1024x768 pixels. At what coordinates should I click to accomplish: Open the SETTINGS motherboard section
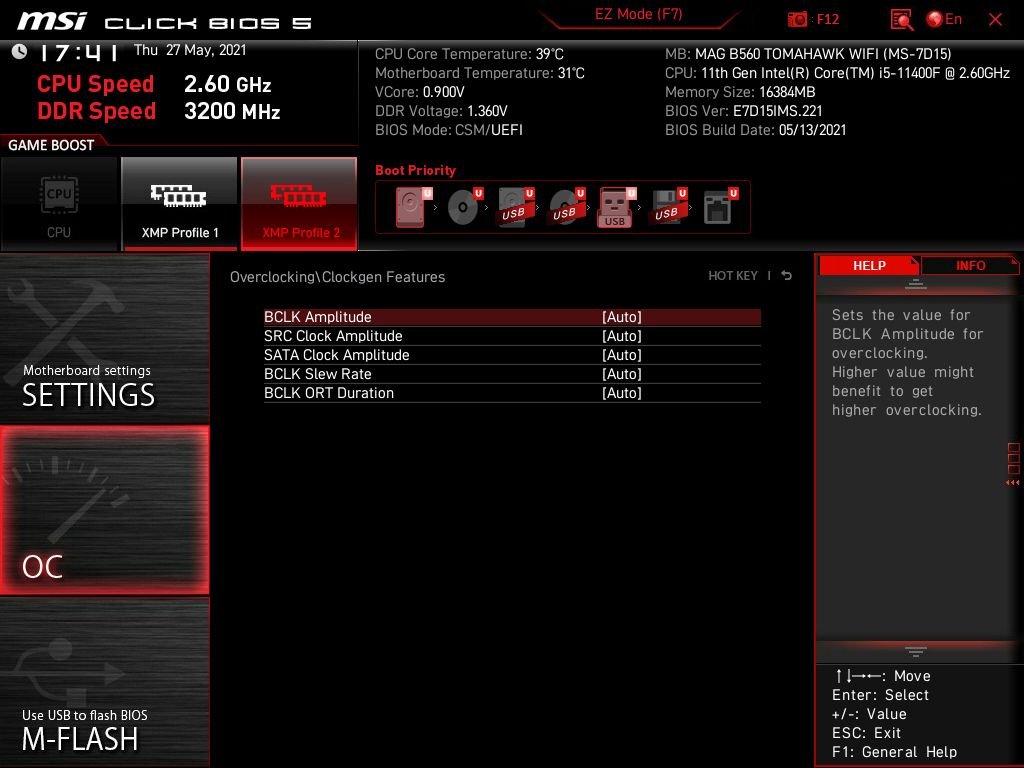pyautogui.click(x=104, y=338)
